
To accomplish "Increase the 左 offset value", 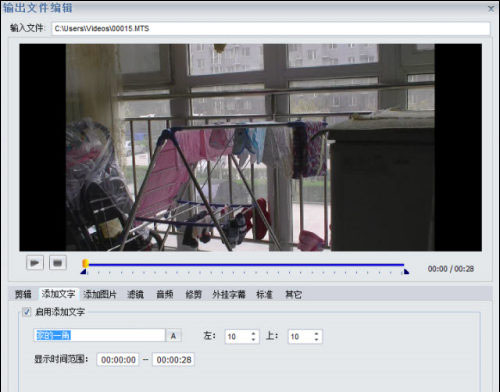I will [254, 333].
